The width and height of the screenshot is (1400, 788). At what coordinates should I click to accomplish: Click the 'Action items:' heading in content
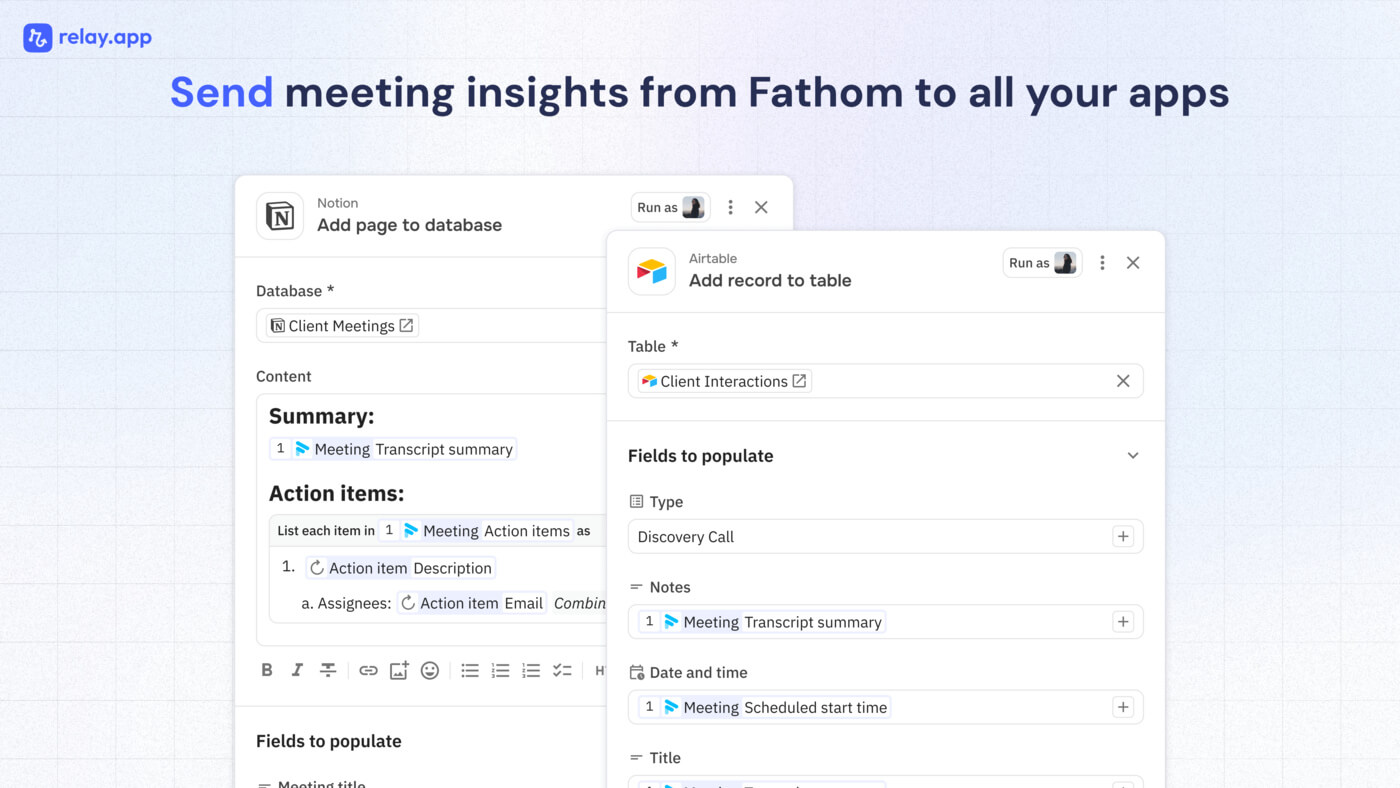click(x=336, y=493)
